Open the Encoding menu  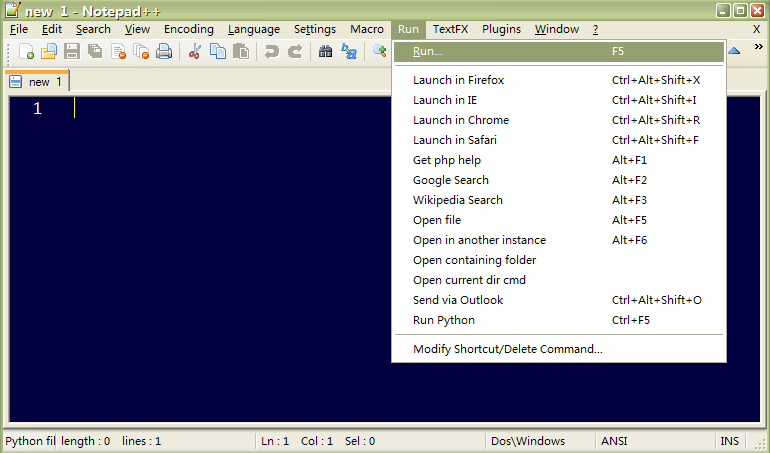click(189, 29)
